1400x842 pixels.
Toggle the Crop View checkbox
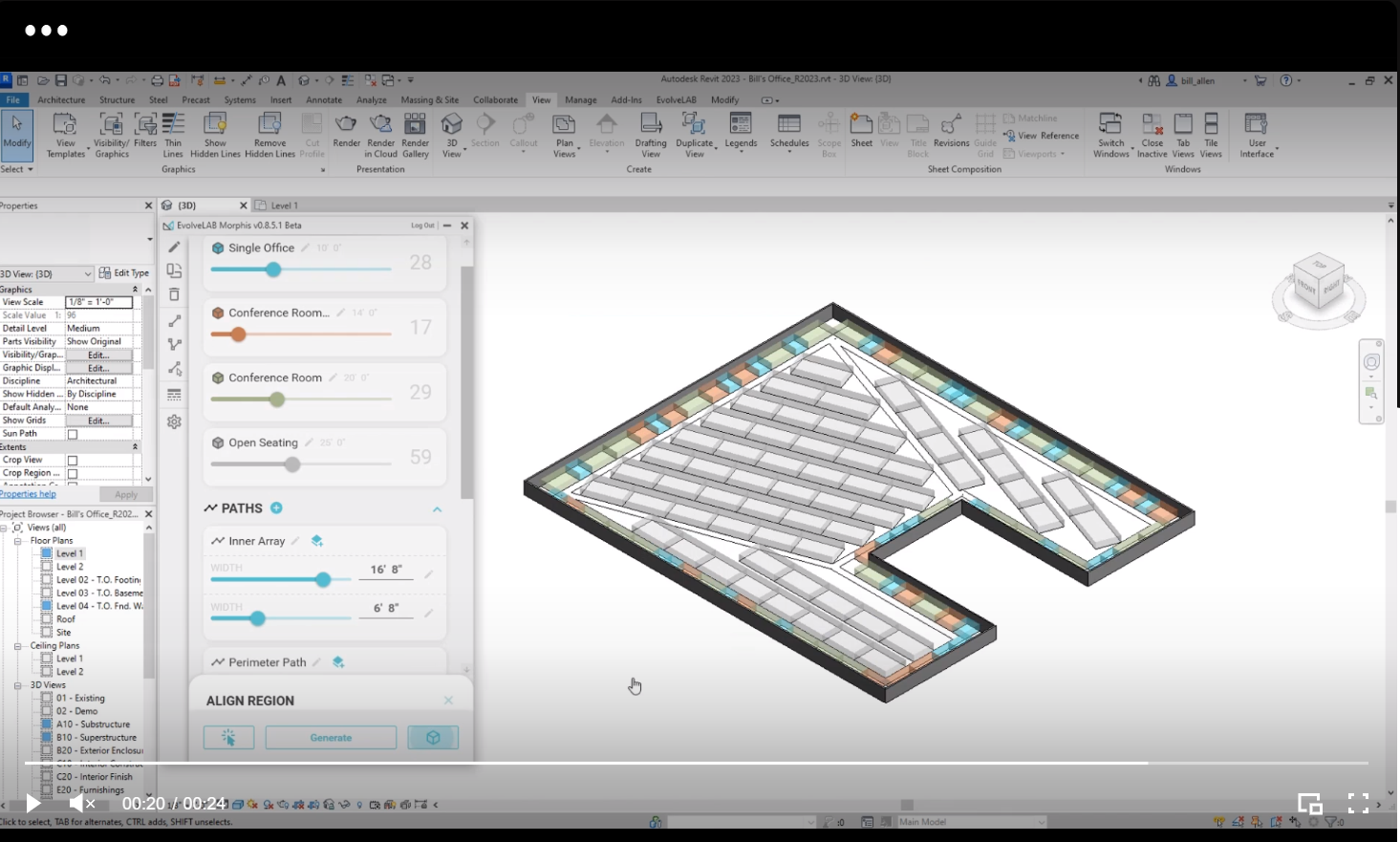point(73,461)
